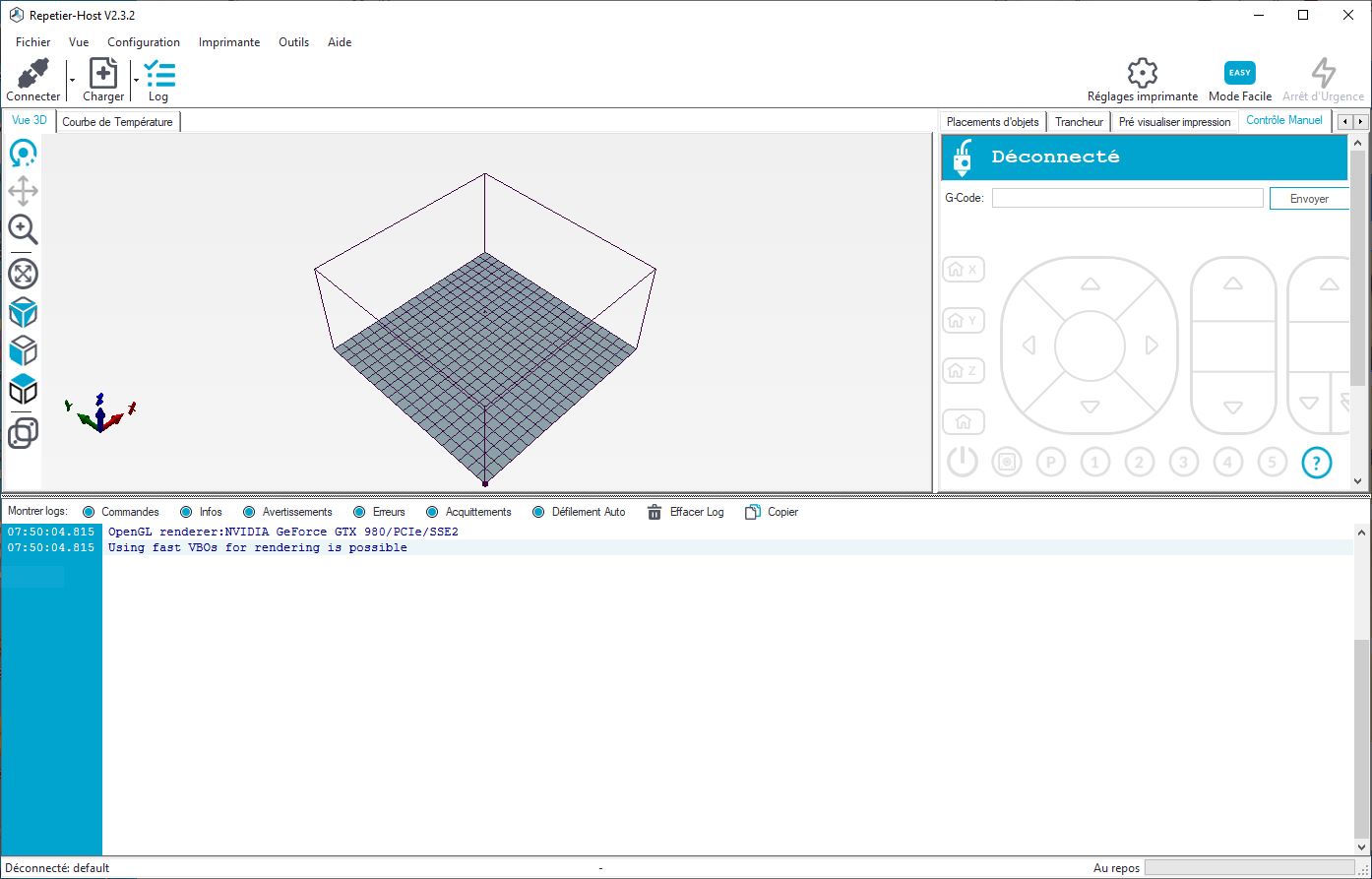Switch to the Courbe de Température tab

[117, 120]
